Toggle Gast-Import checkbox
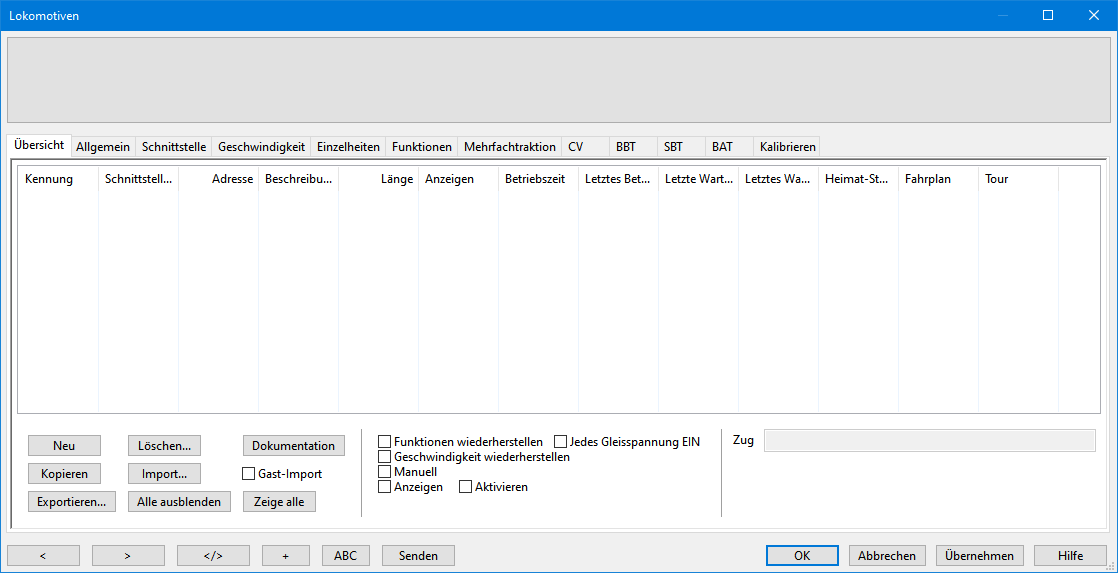Viewport: 1118px width, 573px height. point(249,474)
